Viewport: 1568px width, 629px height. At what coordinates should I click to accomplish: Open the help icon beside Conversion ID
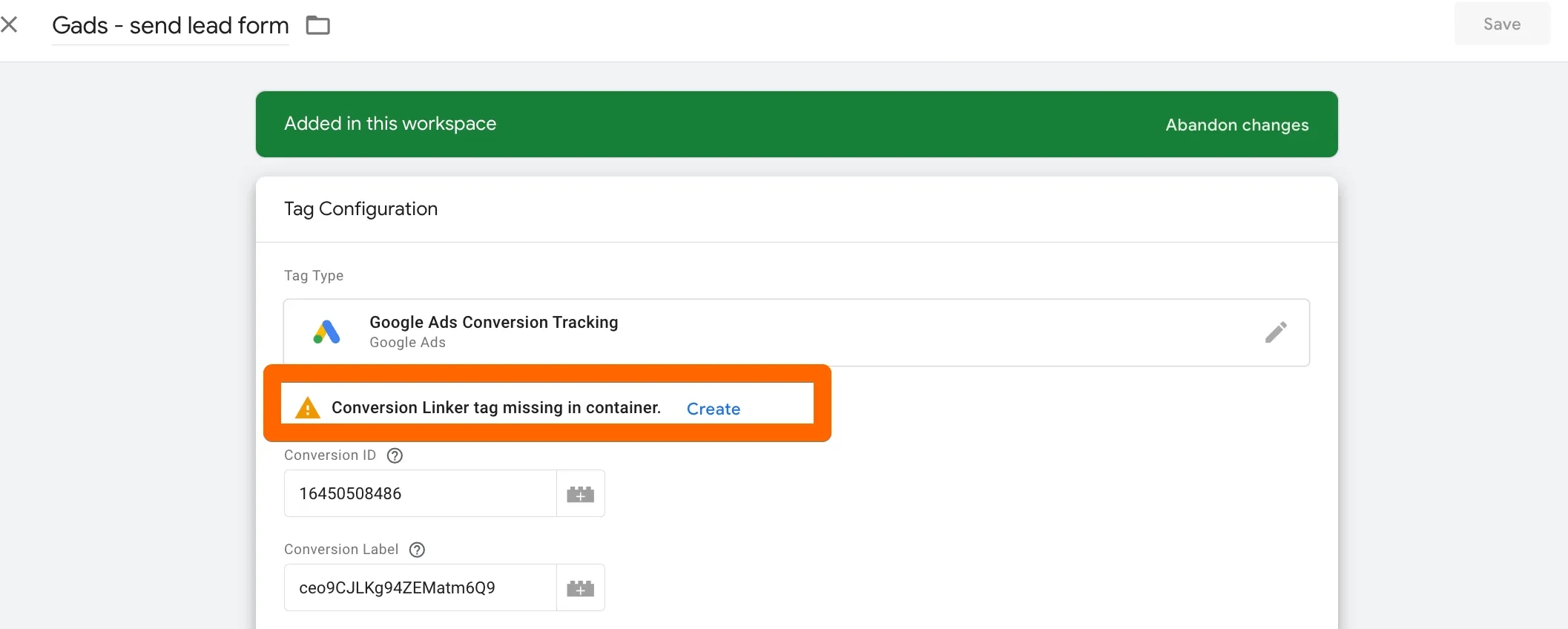[x=395, y=455]
